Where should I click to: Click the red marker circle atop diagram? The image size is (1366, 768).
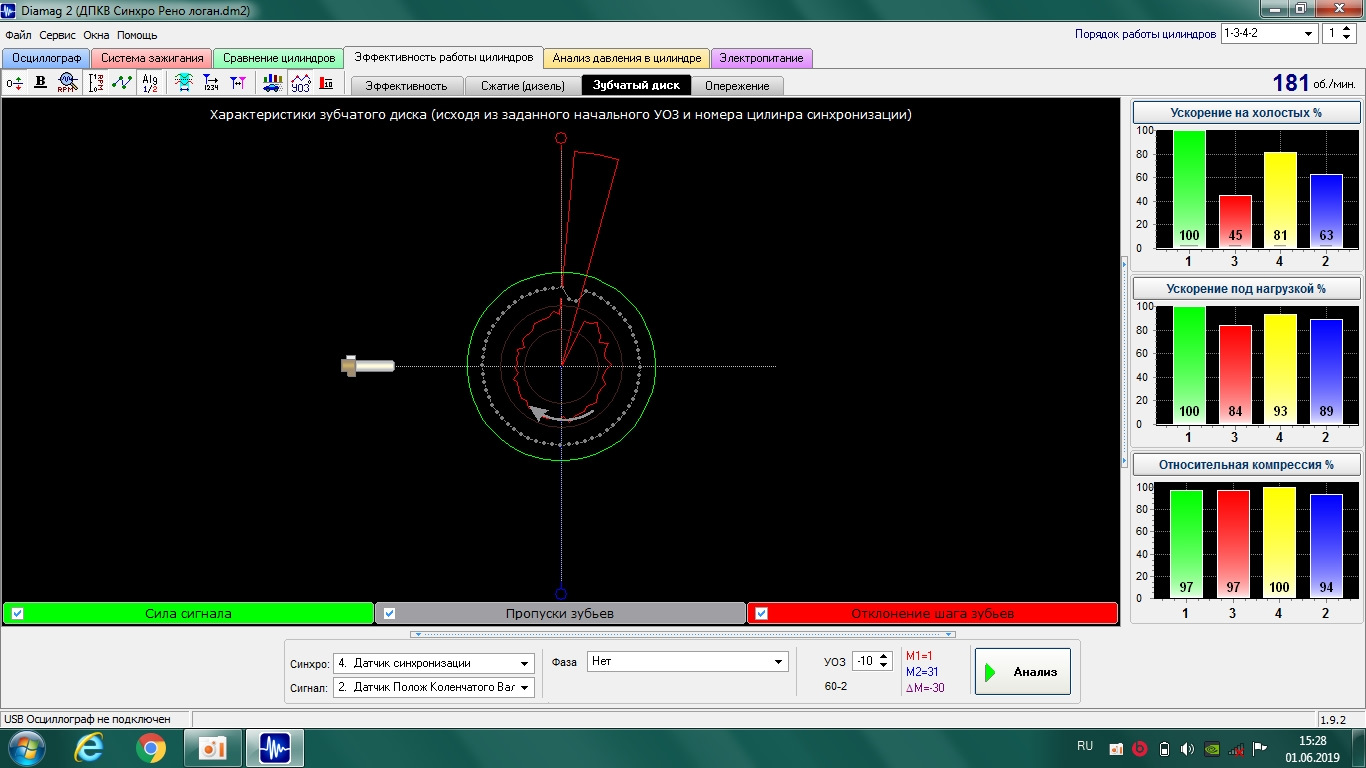[x=561, y=138]
